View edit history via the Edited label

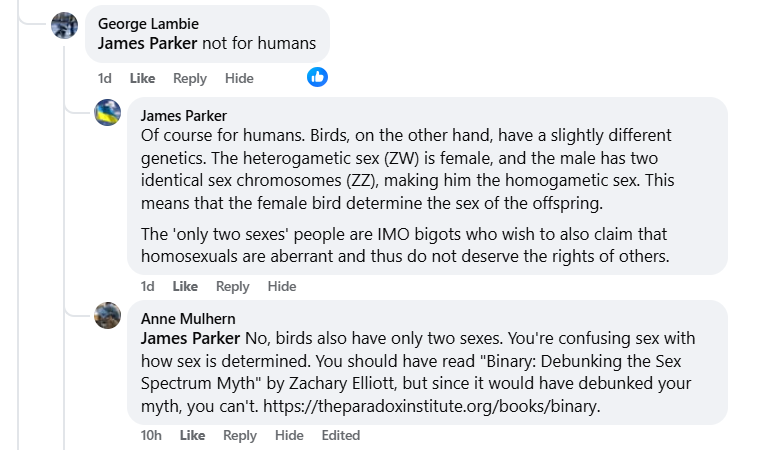pyautogui.click(x=341, y=435)
